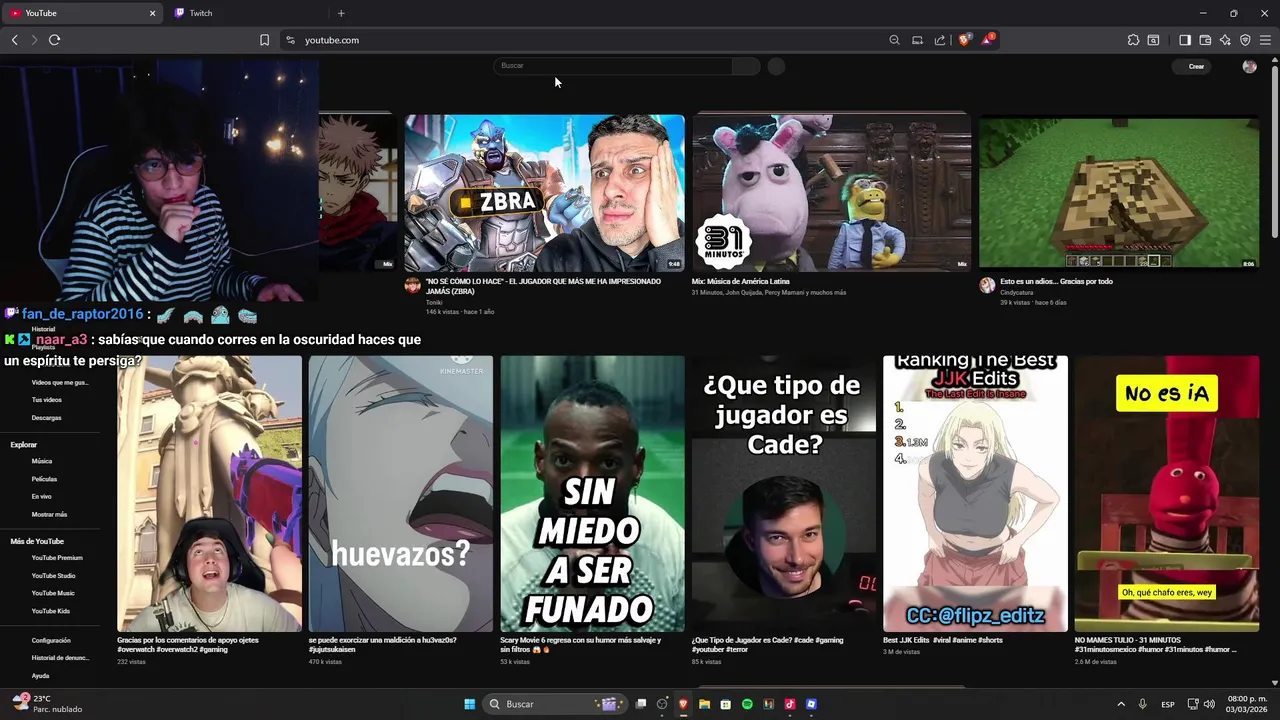1280x720 pixels.
Task: Close the YouTube tab
Action: (x=153, y=13)
